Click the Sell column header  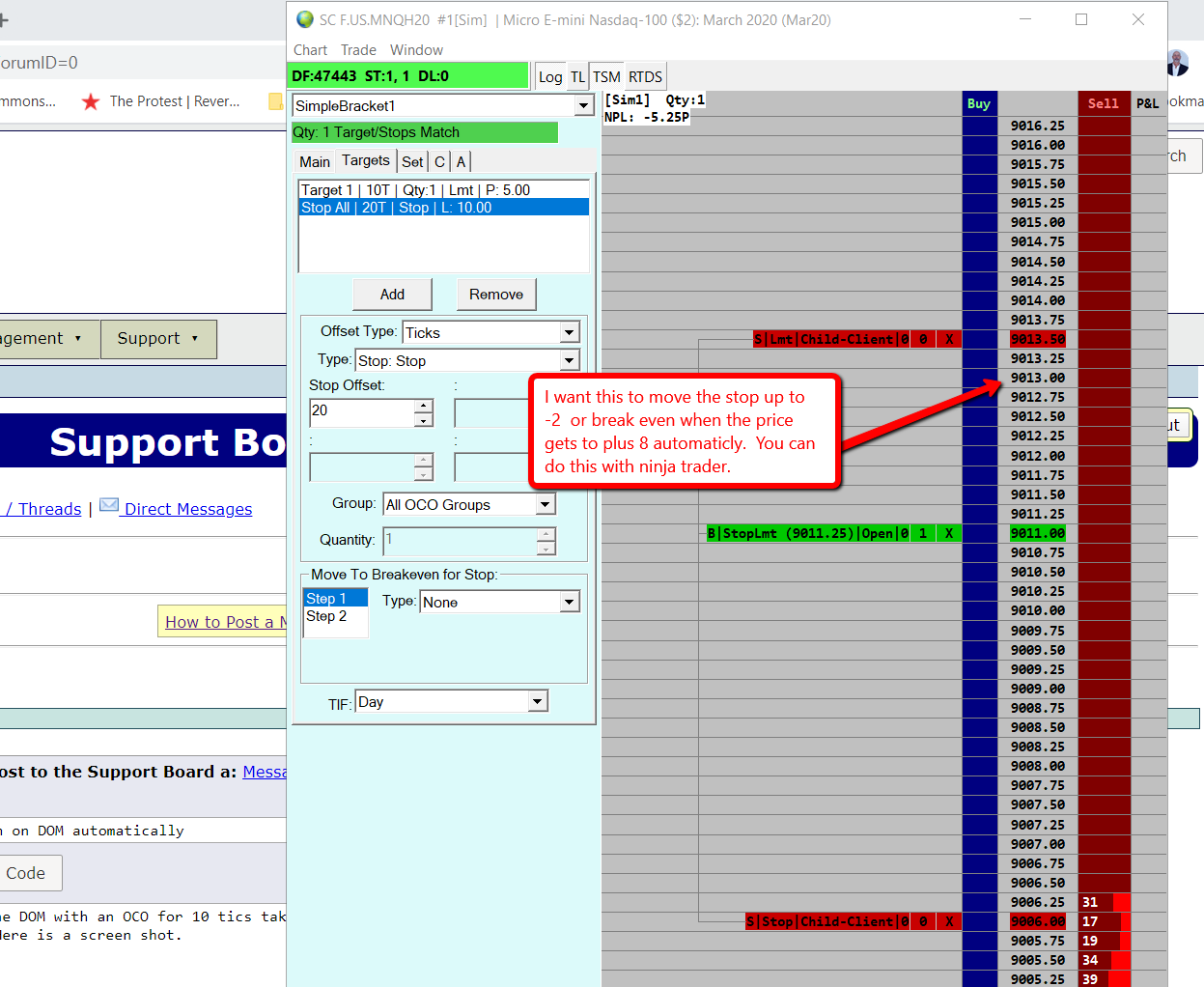click(x=1103, y=103)
